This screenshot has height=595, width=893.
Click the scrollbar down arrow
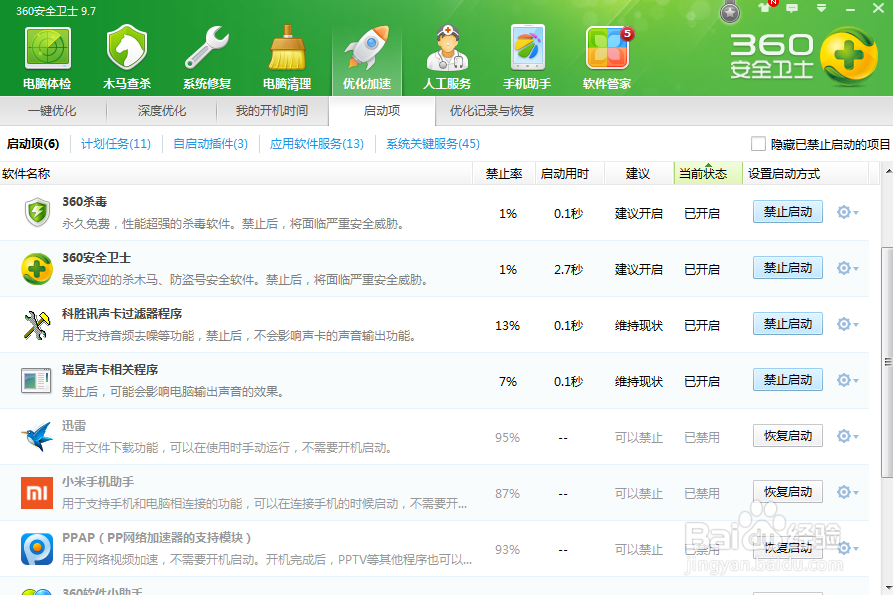pos(888,588)
